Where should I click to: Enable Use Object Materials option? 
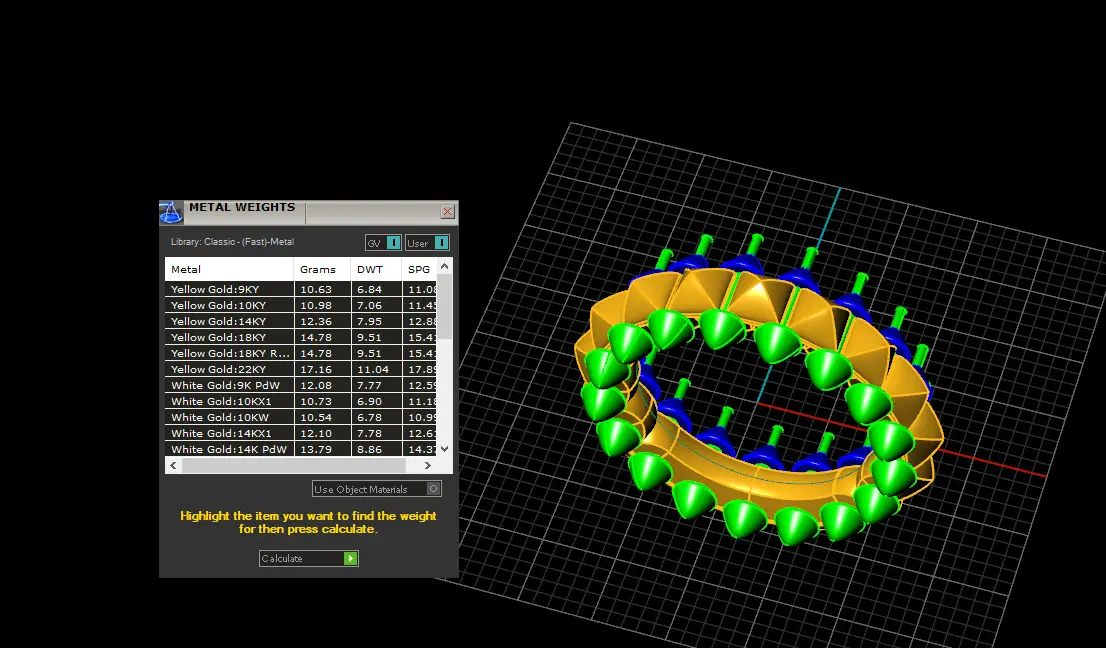click(x=377, y=489)
